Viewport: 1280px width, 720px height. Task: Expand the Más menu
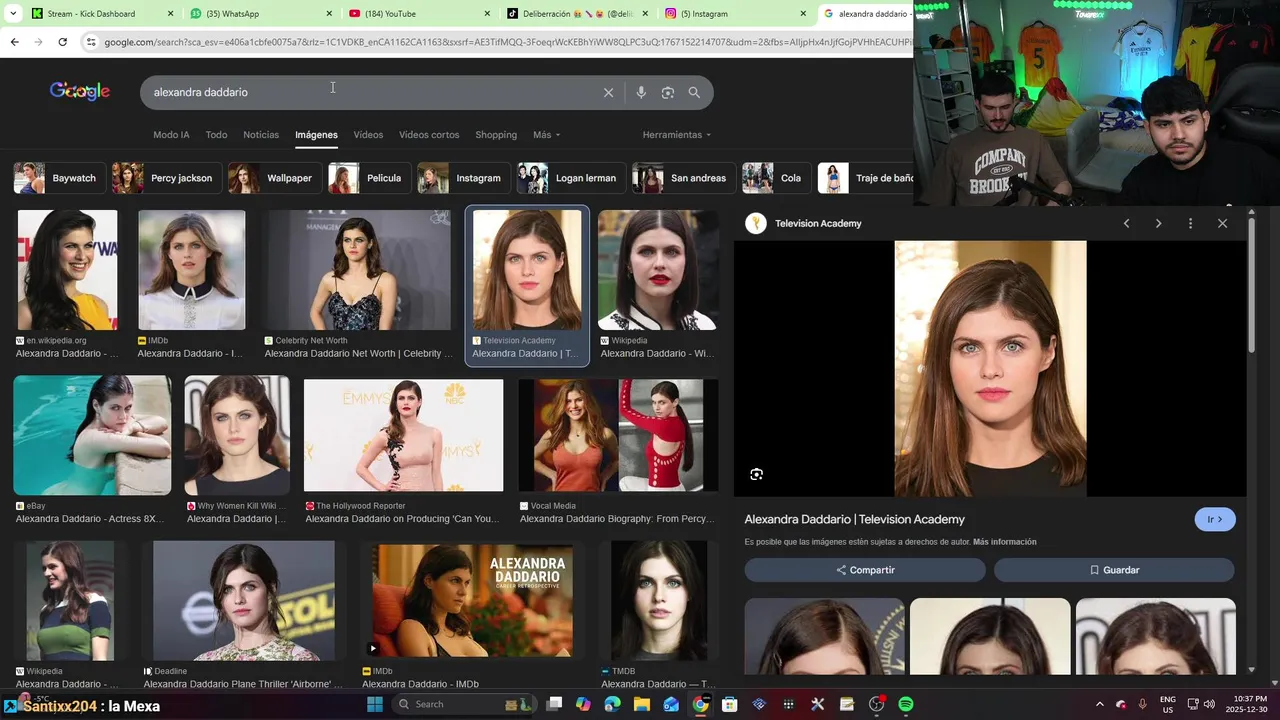point(546,135)
